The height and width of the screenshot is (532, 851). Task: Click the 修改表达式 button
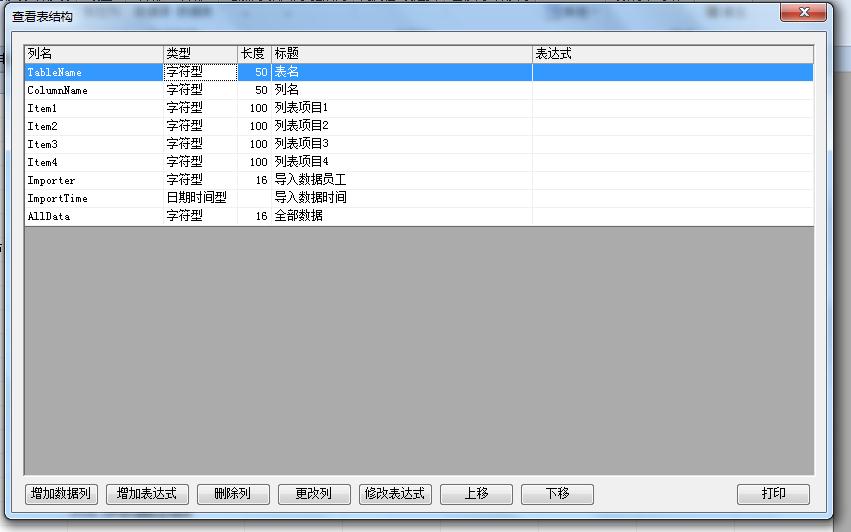tap(395, 494)
